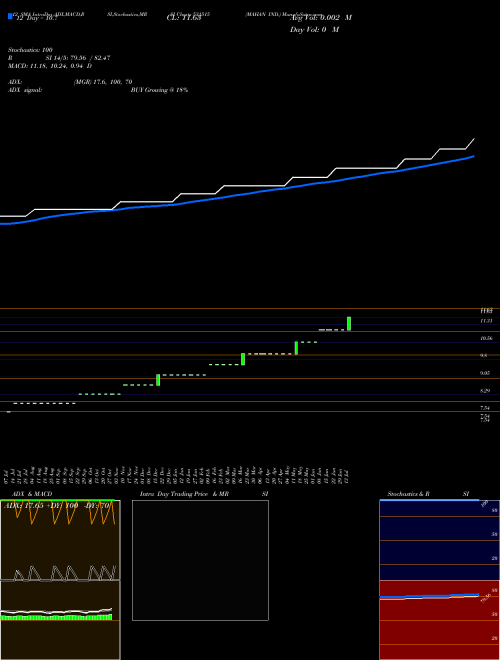This screenshot has height=660, width=500.
Task: Click the green MACD histogram bars
Action: [56, 617]
